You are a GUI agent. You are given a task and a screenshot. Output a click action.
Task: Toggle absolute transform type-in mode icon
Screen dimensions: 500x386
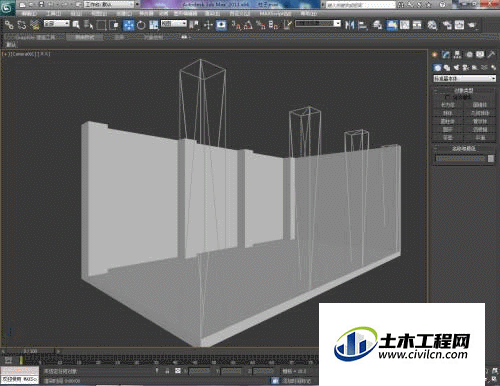178,371
